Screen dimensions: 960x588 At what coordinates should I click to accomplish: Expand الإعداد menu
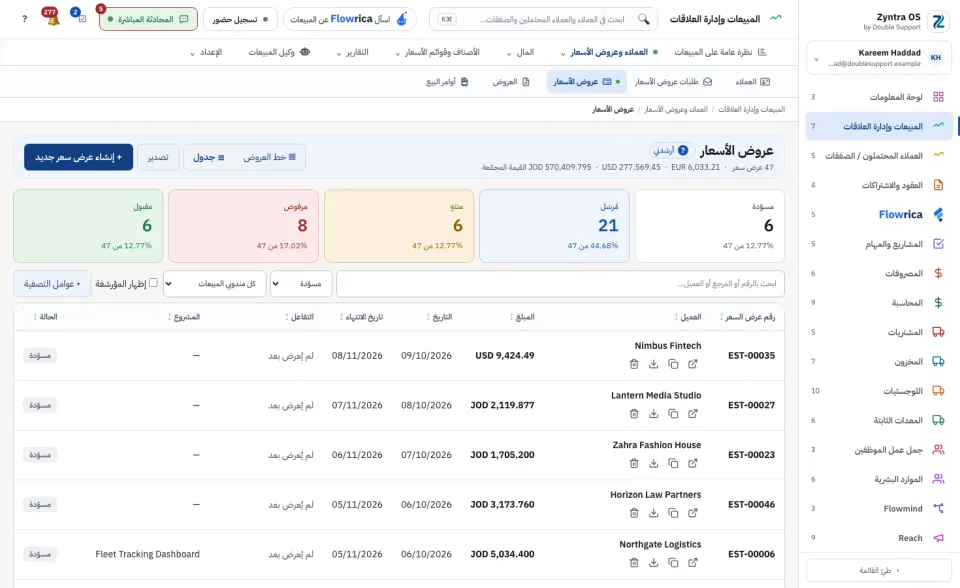(206, 52)
